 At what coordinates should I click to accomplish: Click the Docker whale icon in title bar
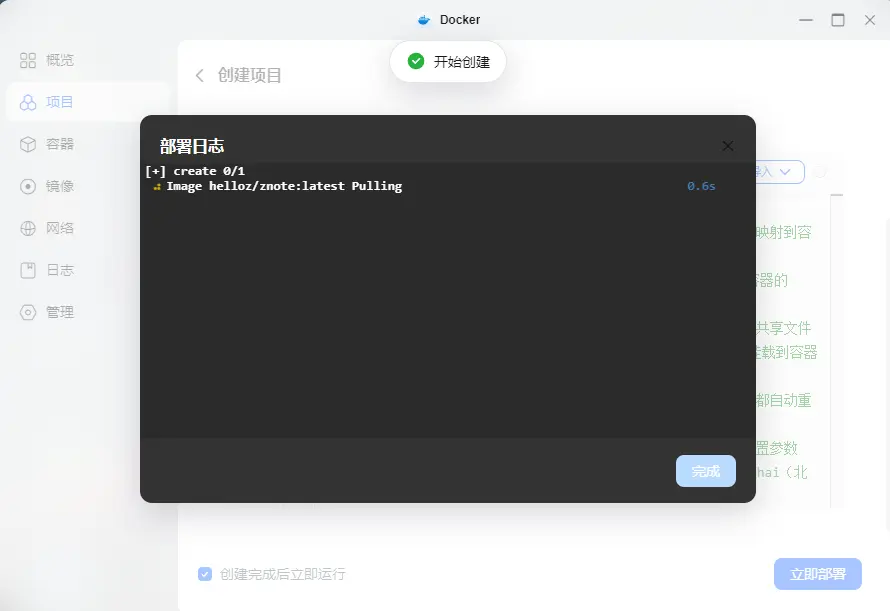pyautogui.click(x=424, y=20)
